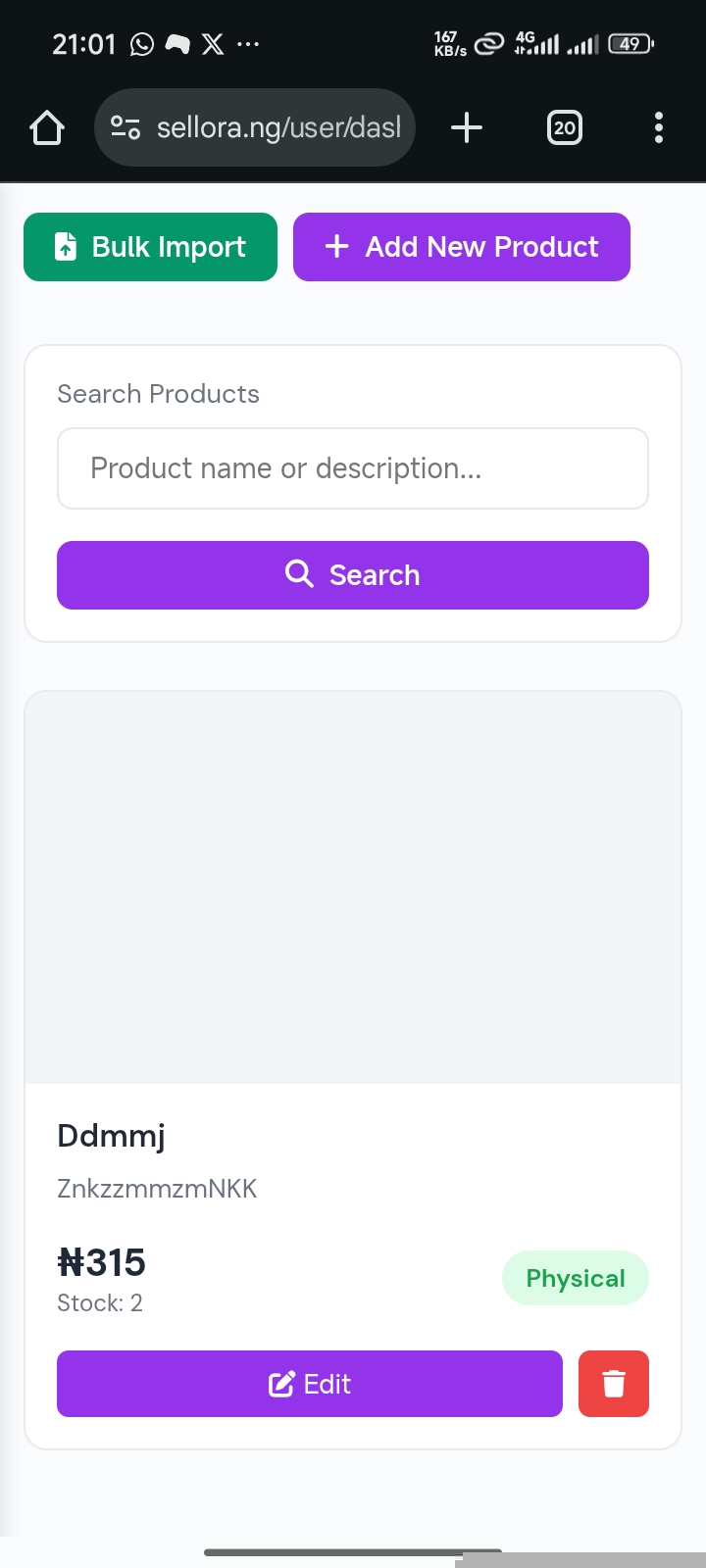Focus the product name search field
Viewport: 706px width, 1568px height.
point(353,468)
